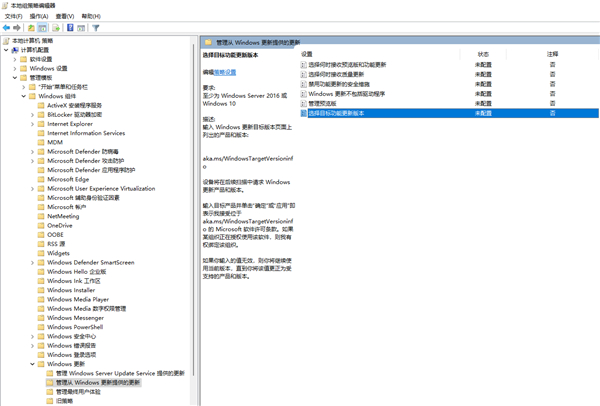The width and height of the screenshot is (600, 406).
Task: Click the 策略设置 edit link
Action: click(224, 73)
